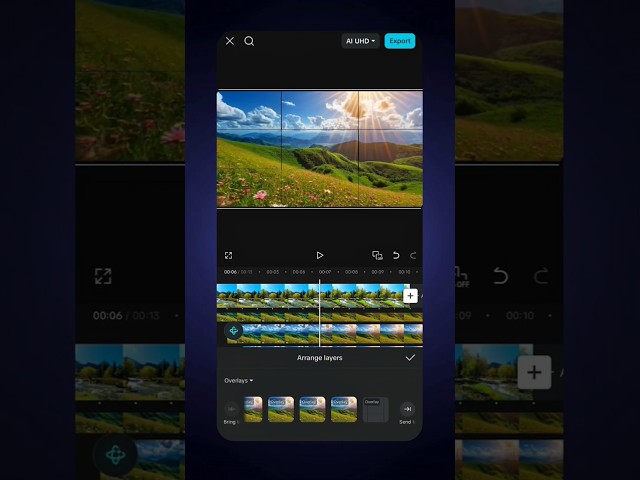Tap the compare icon left of undo

click(377, 255)
